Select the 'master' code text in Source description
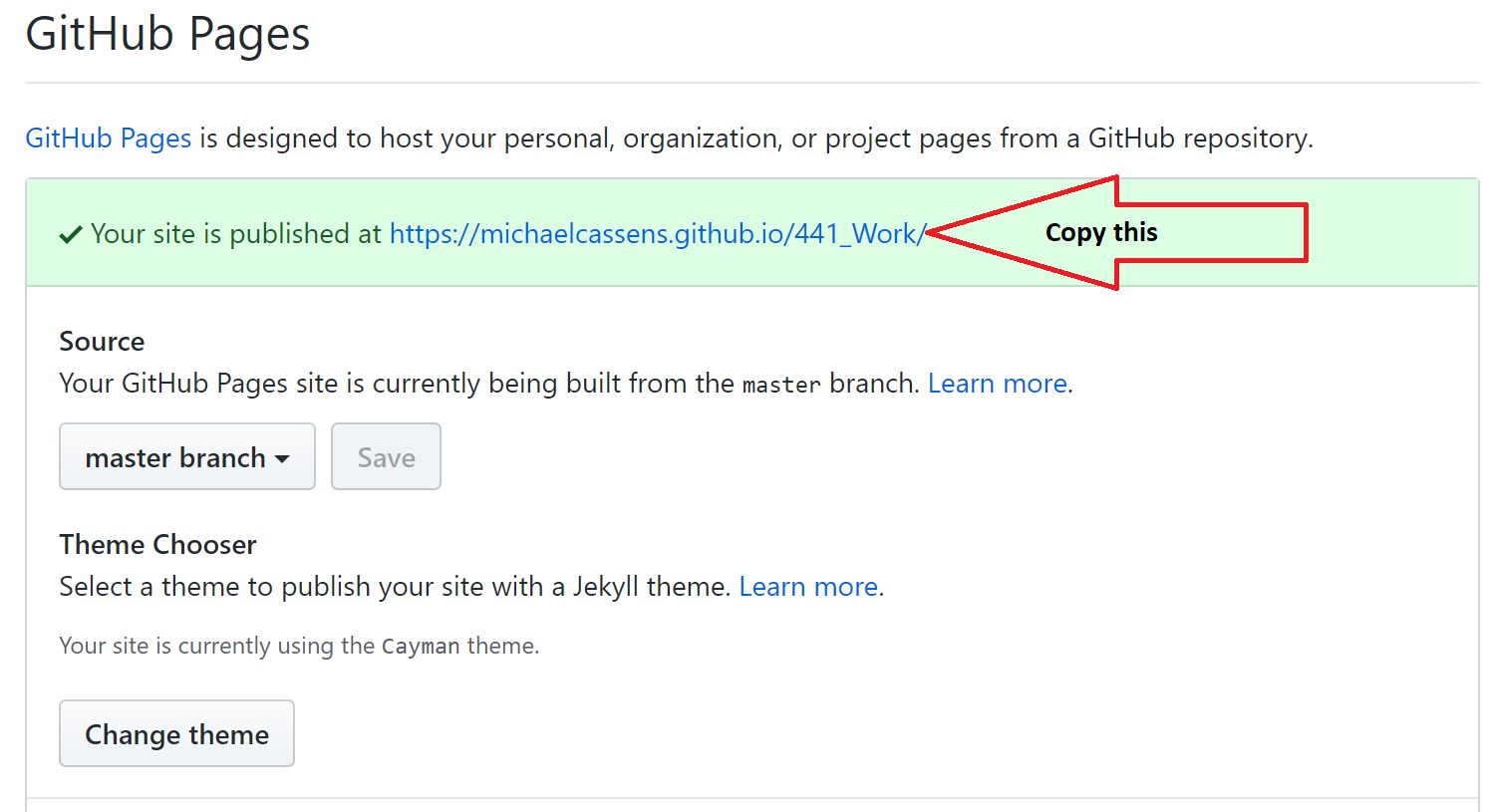This screenshot has width=1490, height=812. 781,385
